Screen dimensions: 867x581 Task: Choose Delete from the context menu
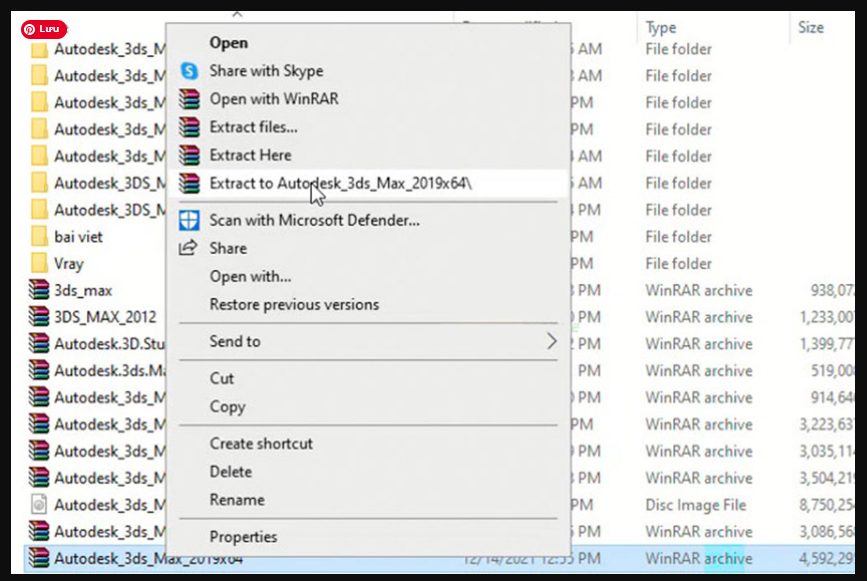[x=231, y=472]
